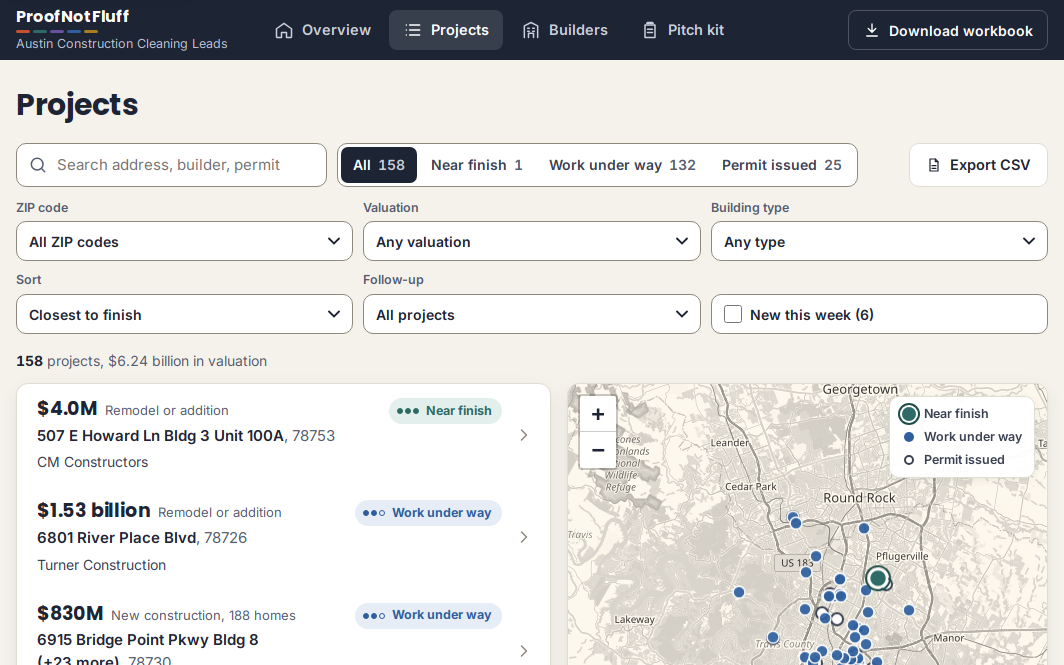Filter by Work under way
Image resolution: width=1064 pixels, height=665 pixels.
[x=622, y=165]
